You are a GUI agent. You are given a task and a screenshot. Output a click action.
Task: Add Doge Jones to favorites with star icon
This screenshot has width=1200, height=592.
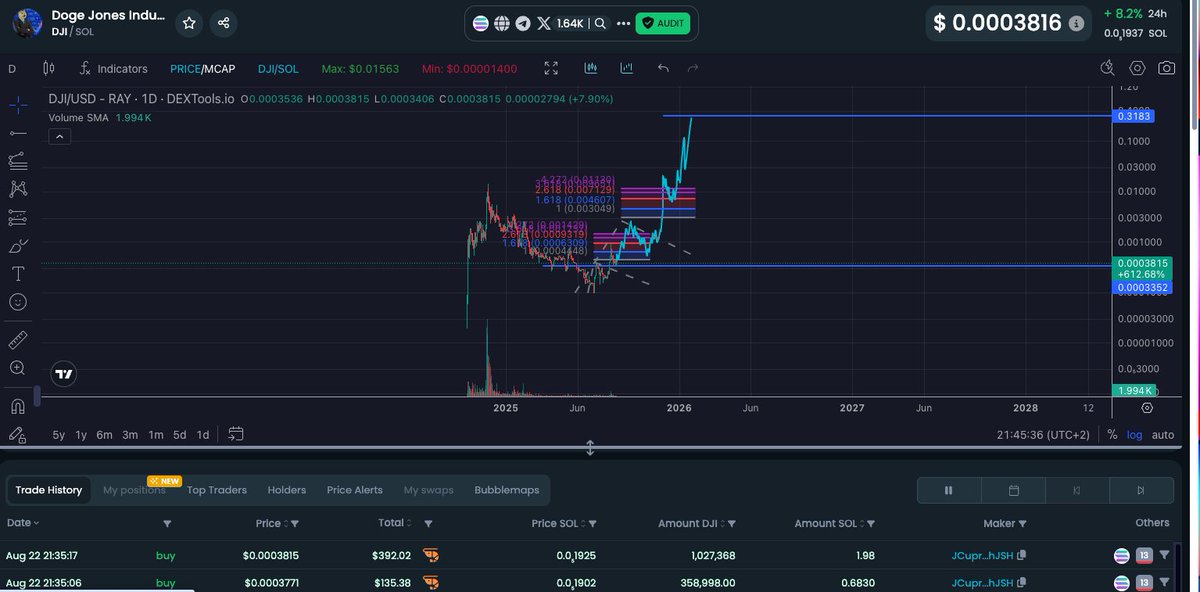pyautogui.click(x=189, y=23)
